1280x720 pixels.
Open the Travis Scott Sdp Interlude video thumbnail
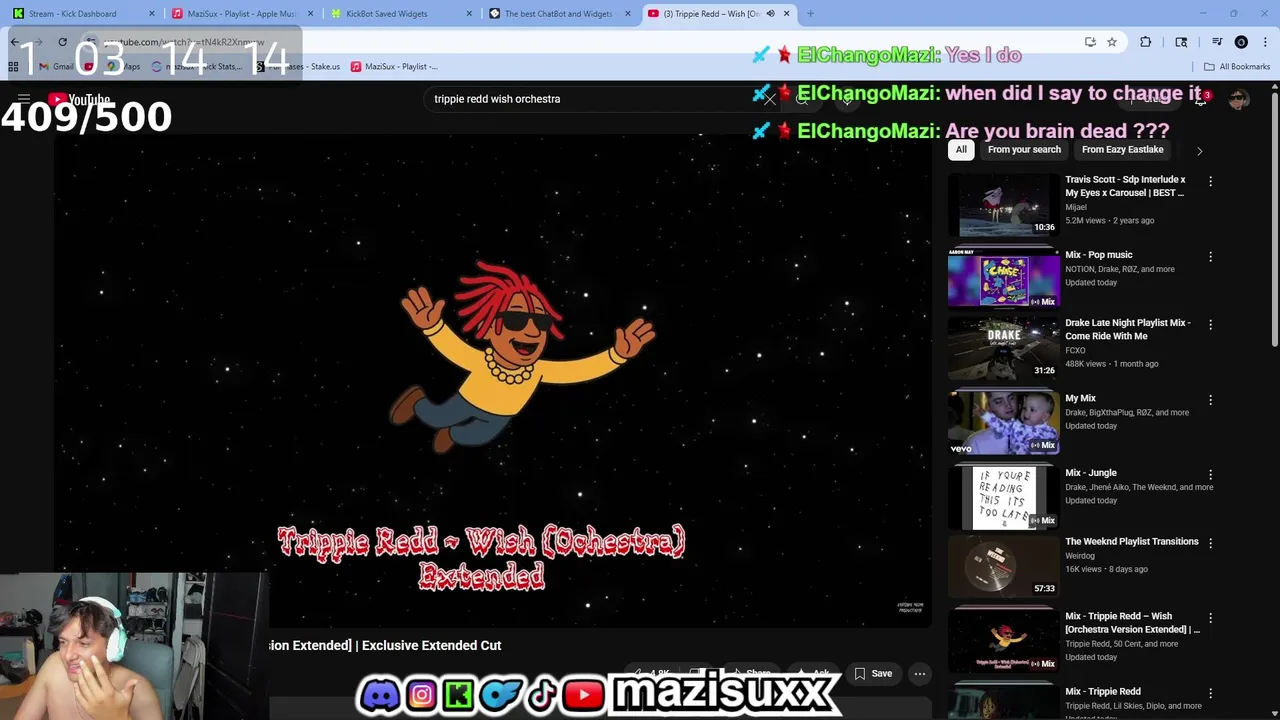click(x=1003, y=205)
